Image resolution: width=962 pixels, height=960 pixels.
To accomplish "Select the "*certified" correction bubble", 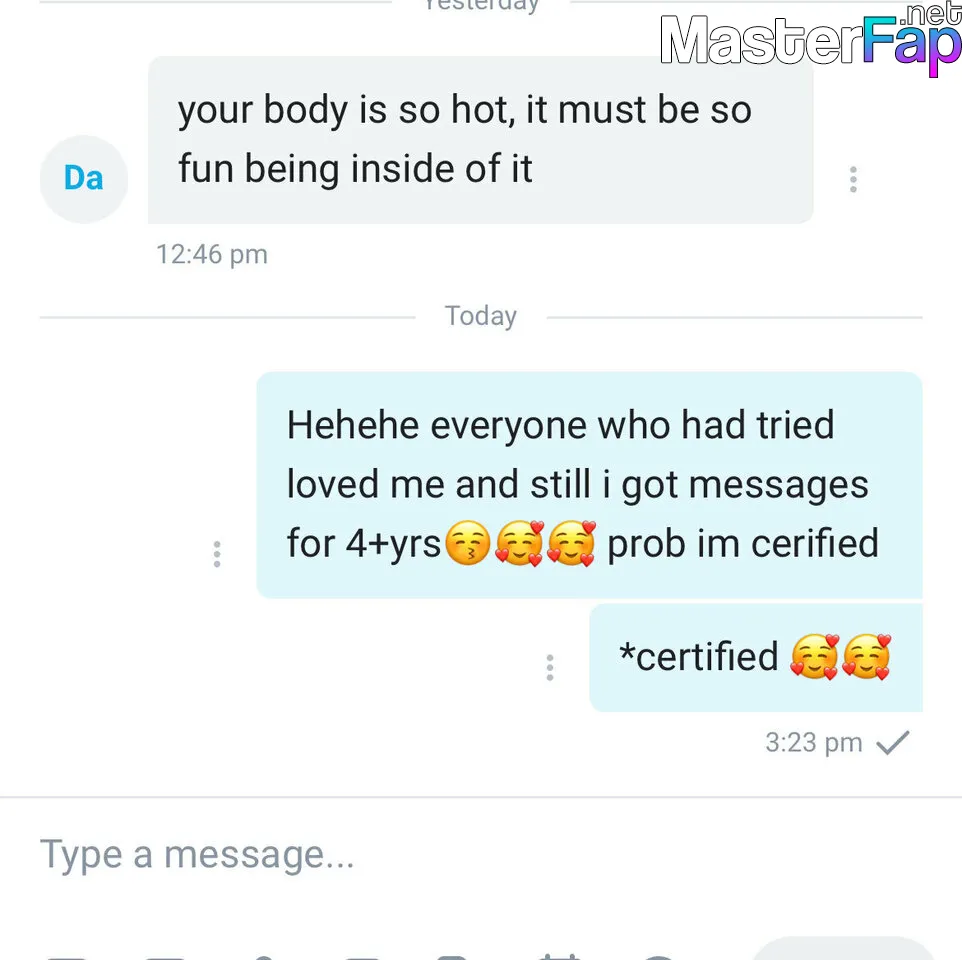I will click(x=756, y=658).
